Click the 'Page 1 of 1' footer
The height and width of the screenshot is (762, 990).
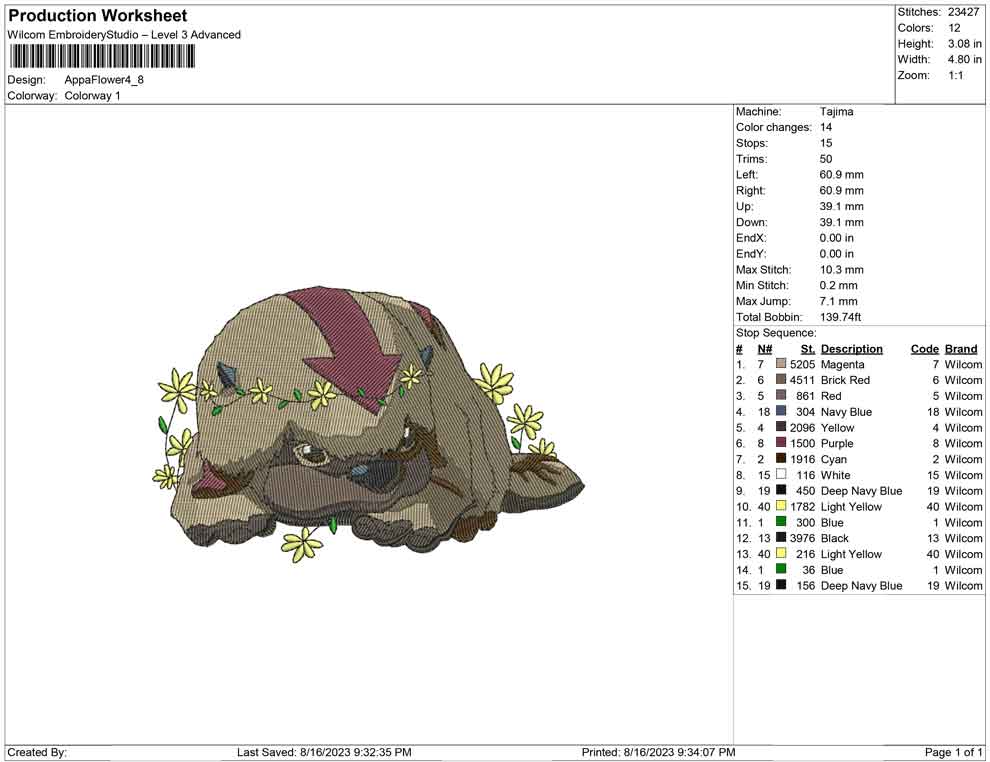point(953,752)
